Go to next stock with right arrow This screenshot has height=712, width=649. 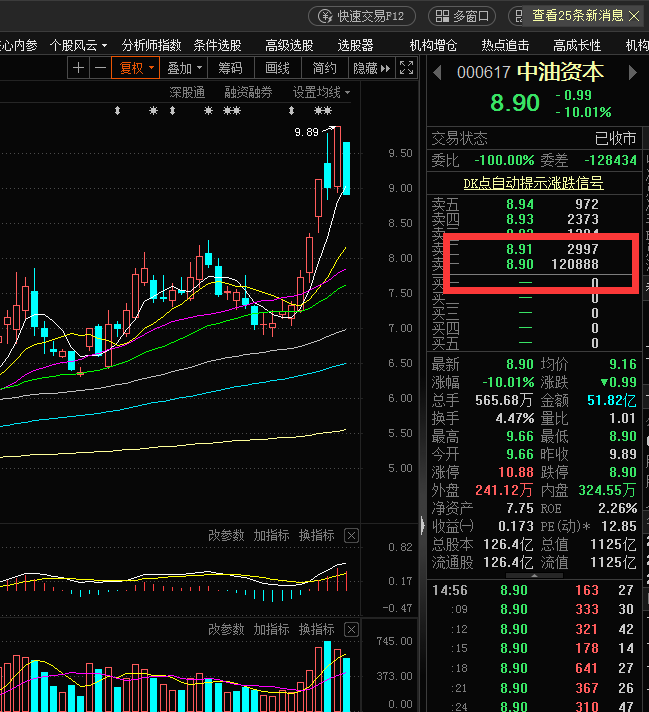[631, 73]
